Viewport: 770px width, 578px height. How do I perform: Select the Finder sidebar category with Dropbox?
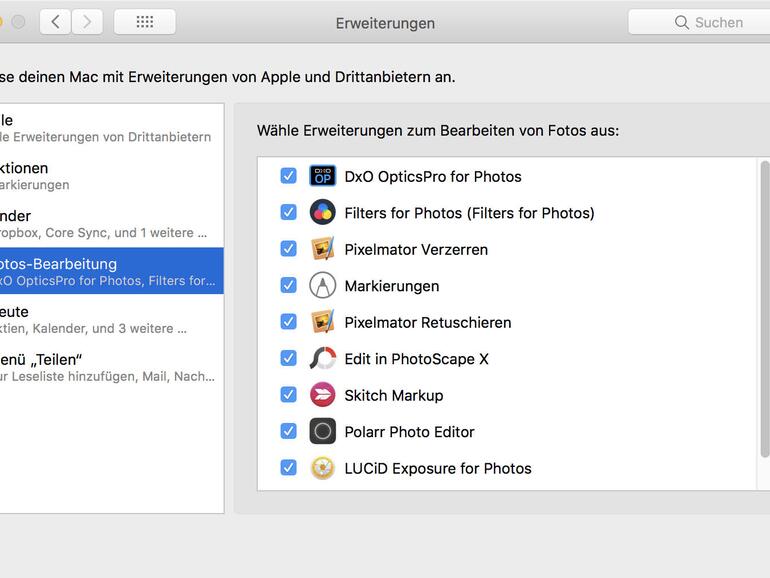coord(111,223)
